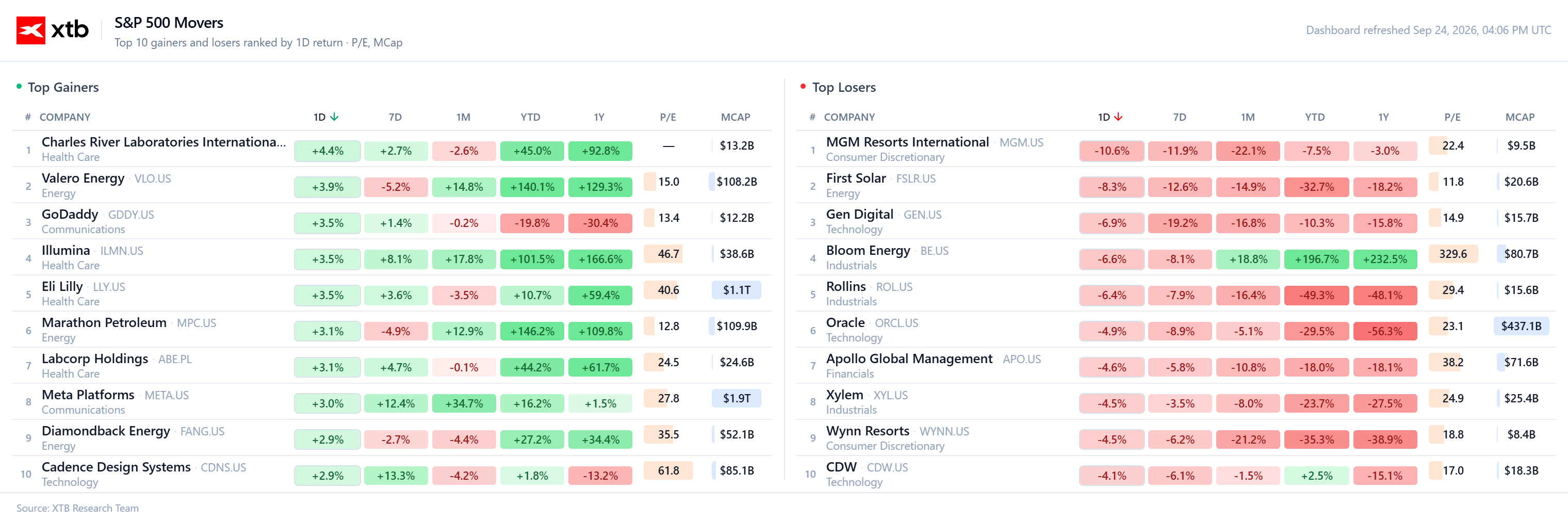Click Eli Lilly $1.1T market cap cell

point(737,290)
